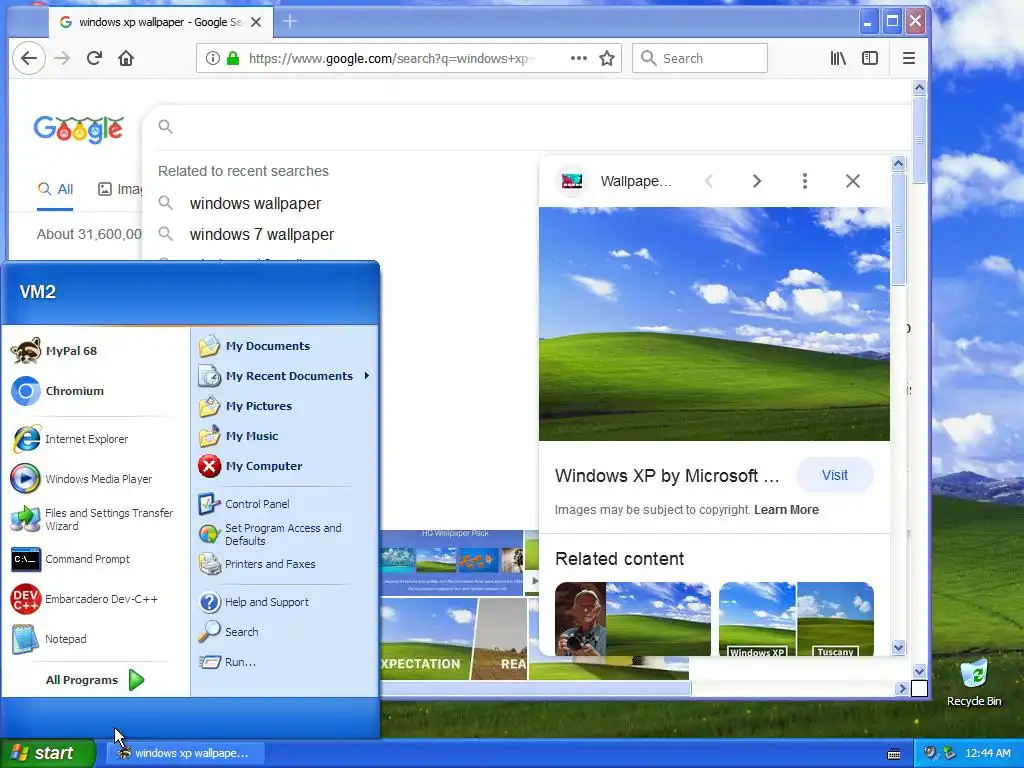
Task: Click the Visit button
Action: (x=835, y=475)
